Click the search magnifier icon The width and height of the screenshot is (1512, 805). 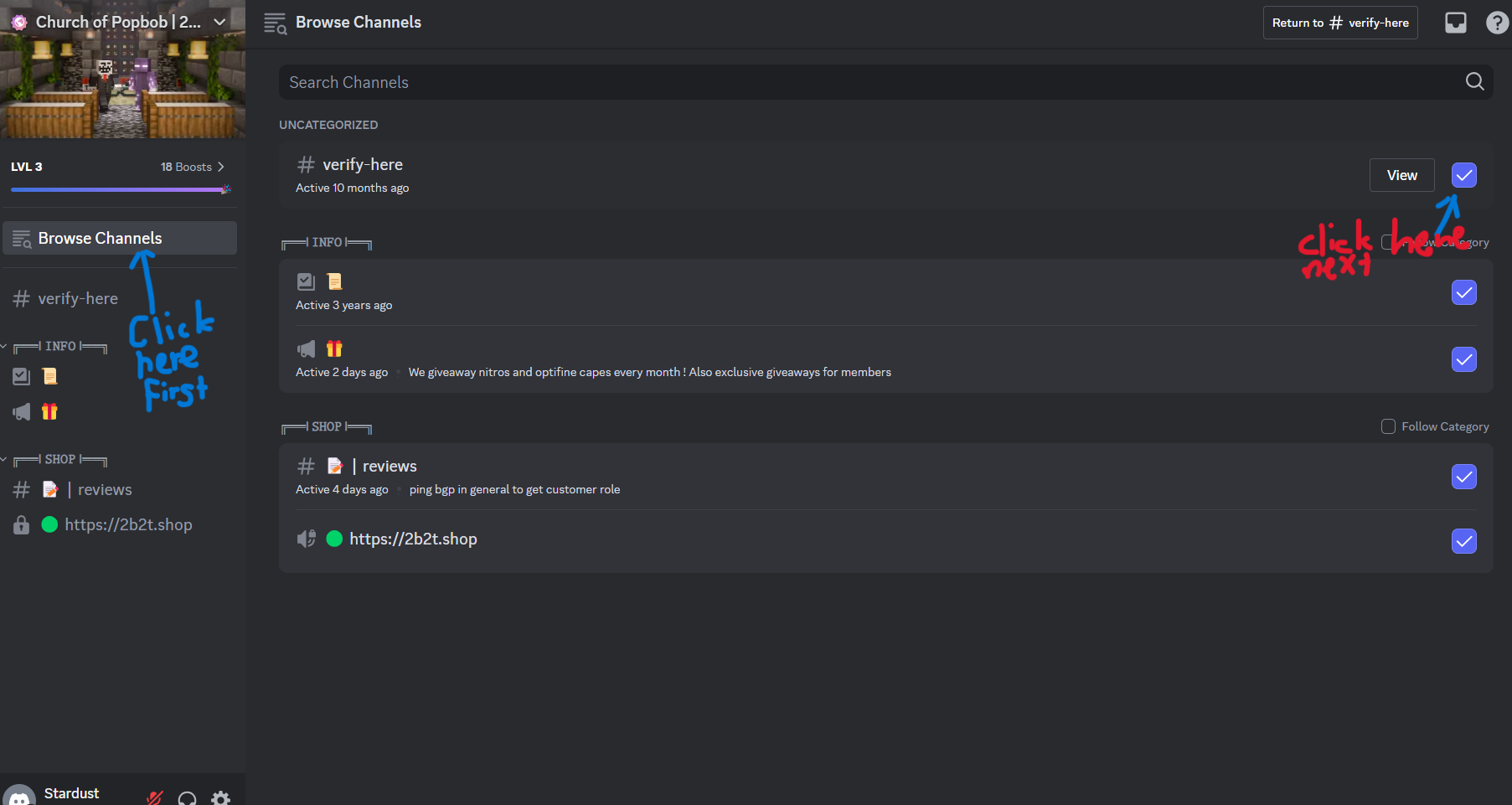[x=1474, y=81]
